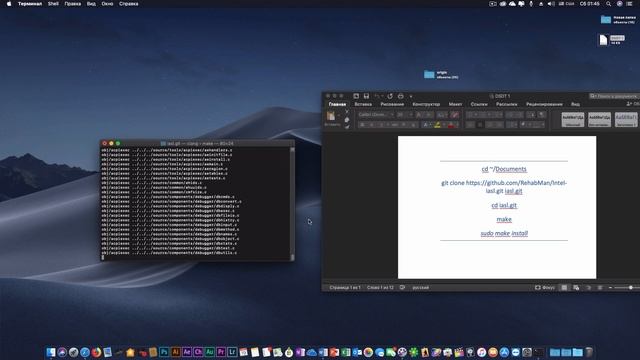Open the Apple menu
640x360 pixels.
[x=9, y=4]
